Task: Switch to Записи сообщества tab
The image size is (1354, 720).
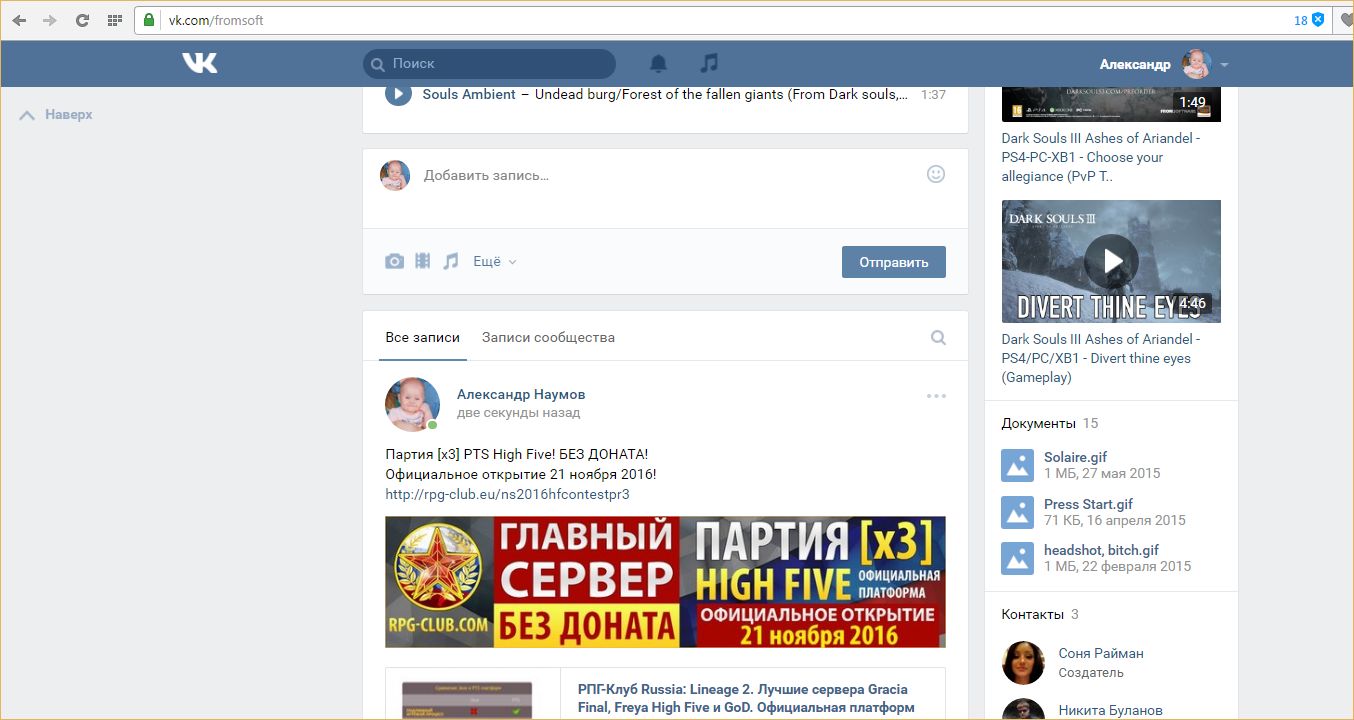Action: 548,338
